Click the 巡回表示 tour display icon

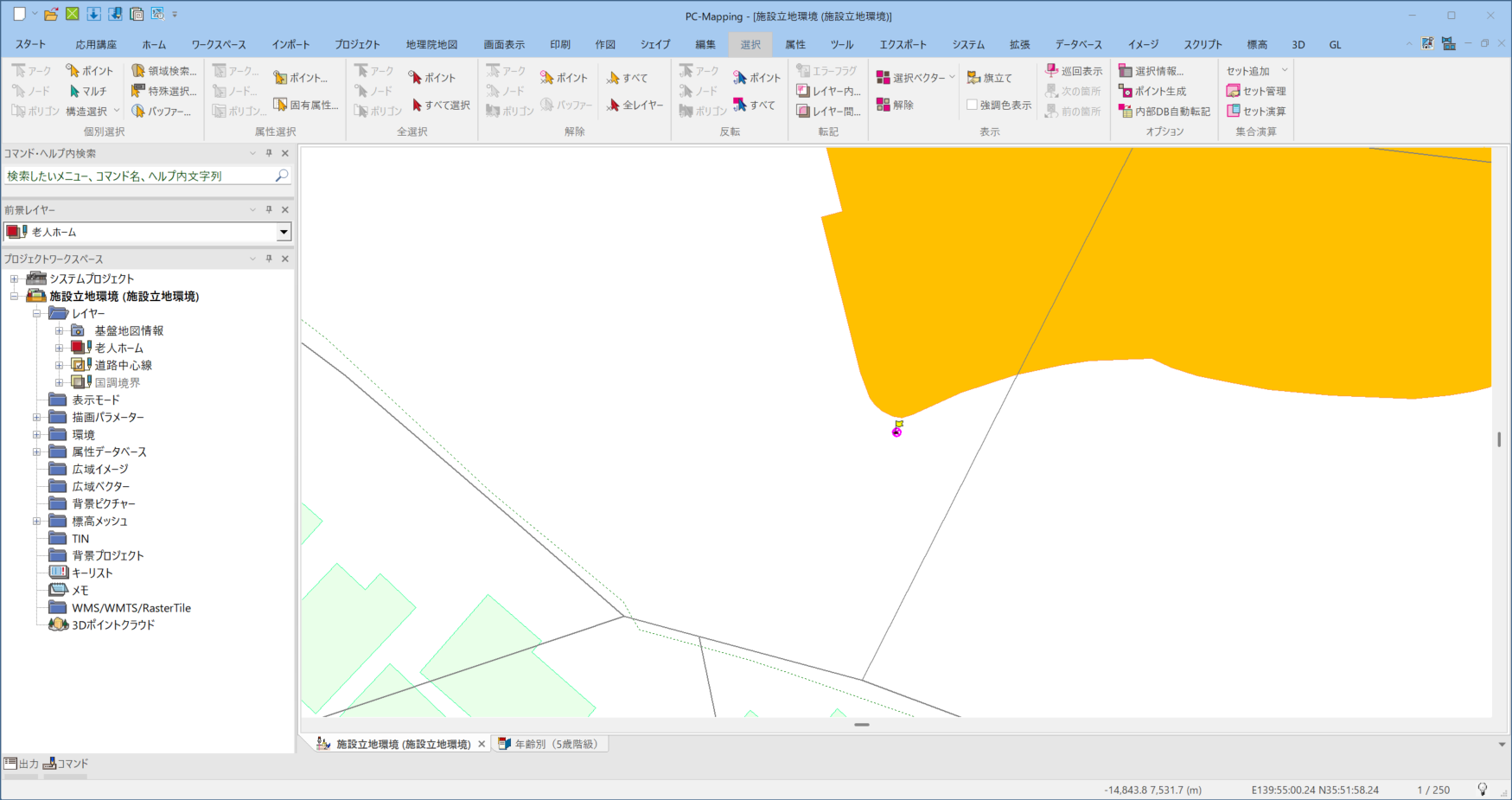pos(1052,71)
